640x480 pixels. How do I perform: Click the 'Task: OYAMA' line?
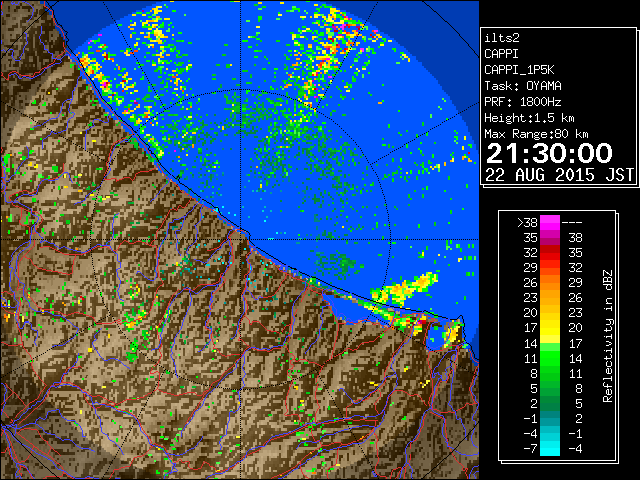(523, 86)
